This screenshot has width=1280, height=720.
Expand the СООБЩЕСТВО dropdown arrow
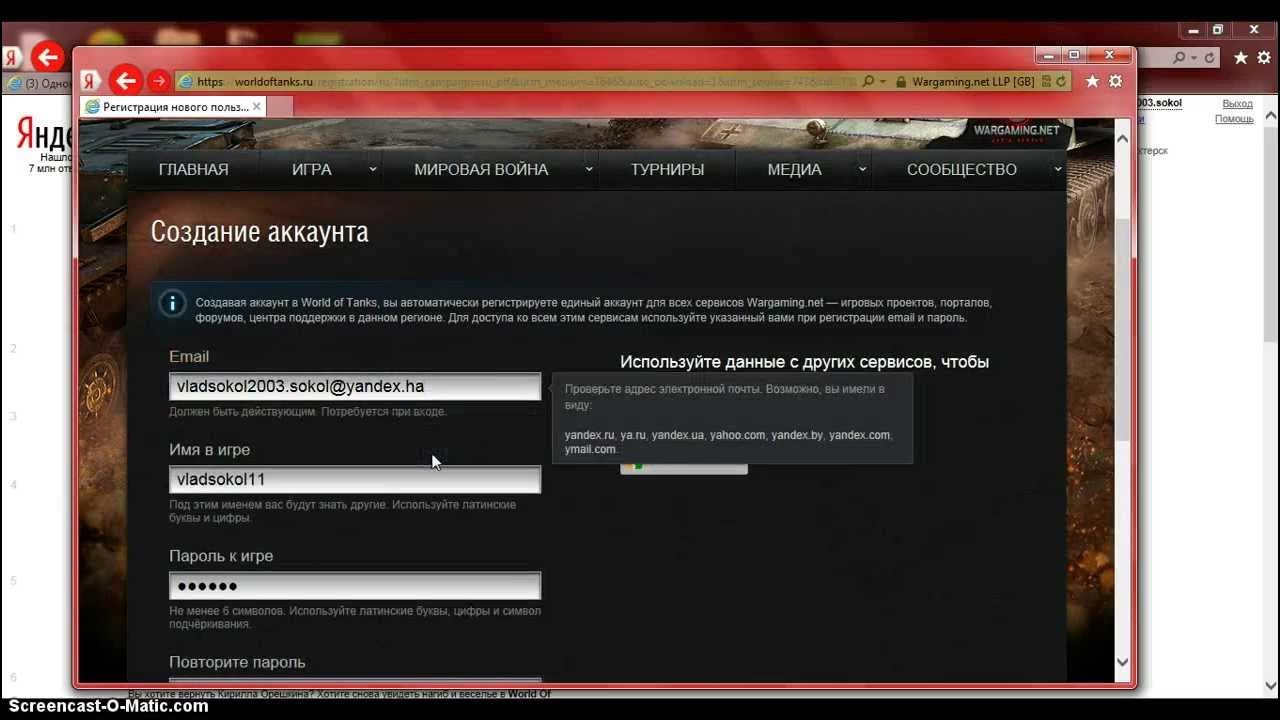(x=1057, y=170)
